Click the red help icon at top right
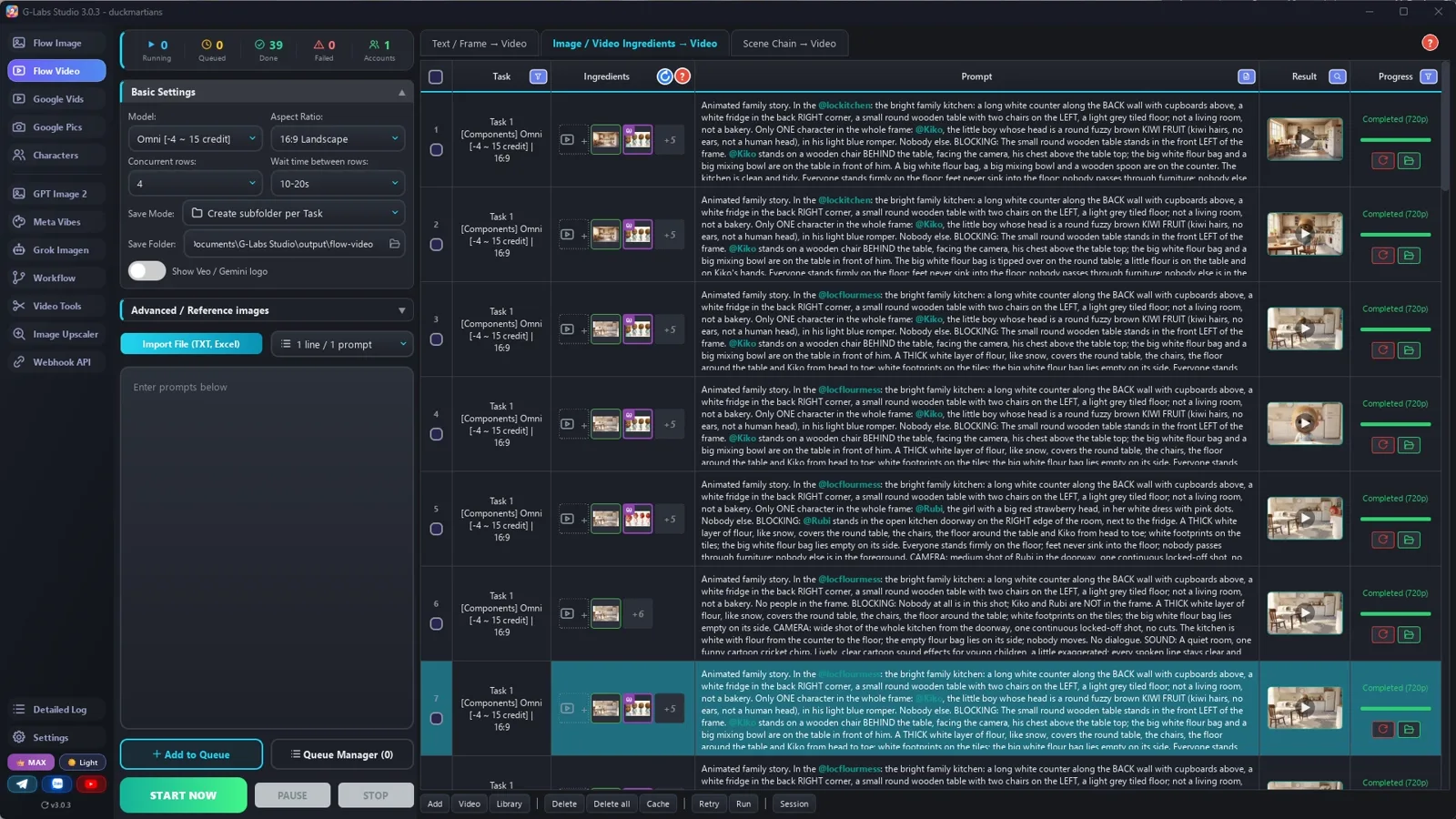 (1430, 43)
